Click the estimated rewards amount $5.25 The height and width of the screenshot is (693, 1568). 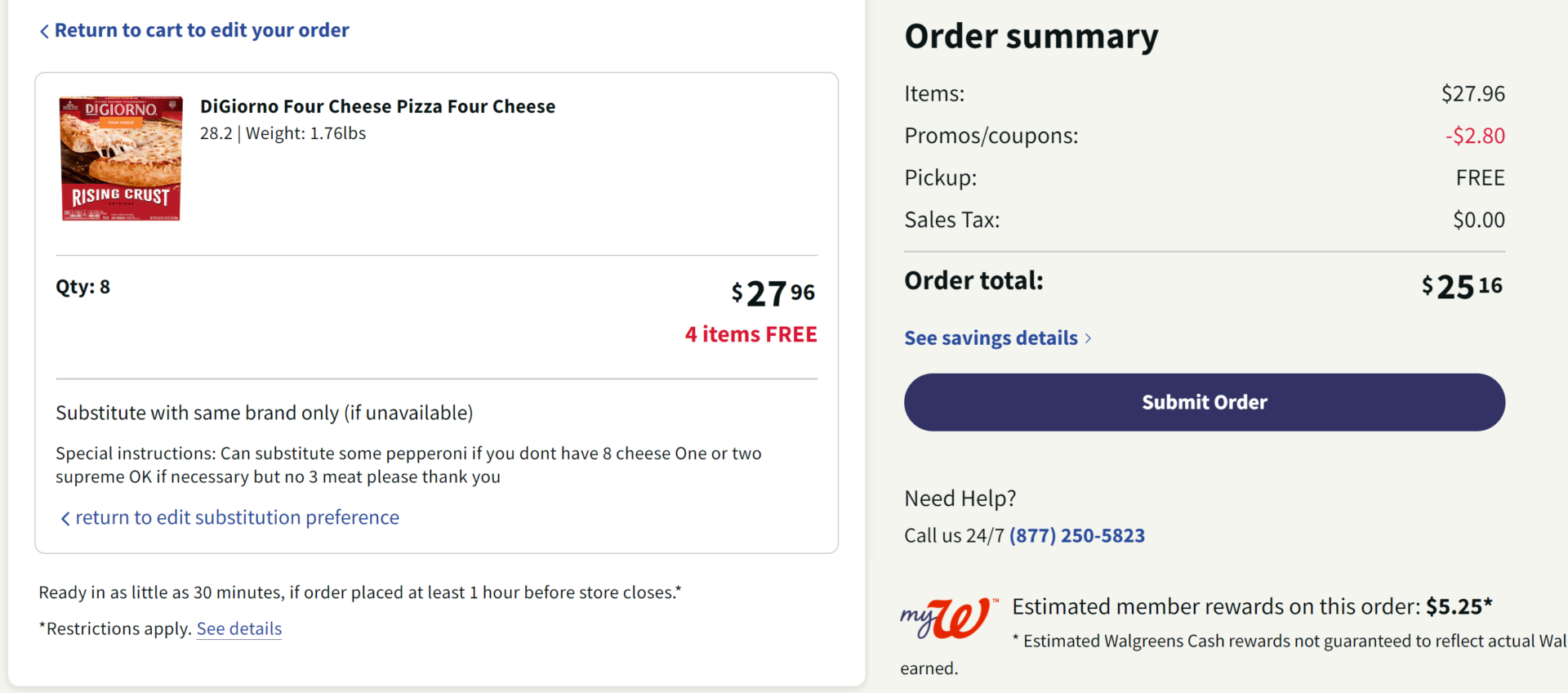(x=1459, y=606)
